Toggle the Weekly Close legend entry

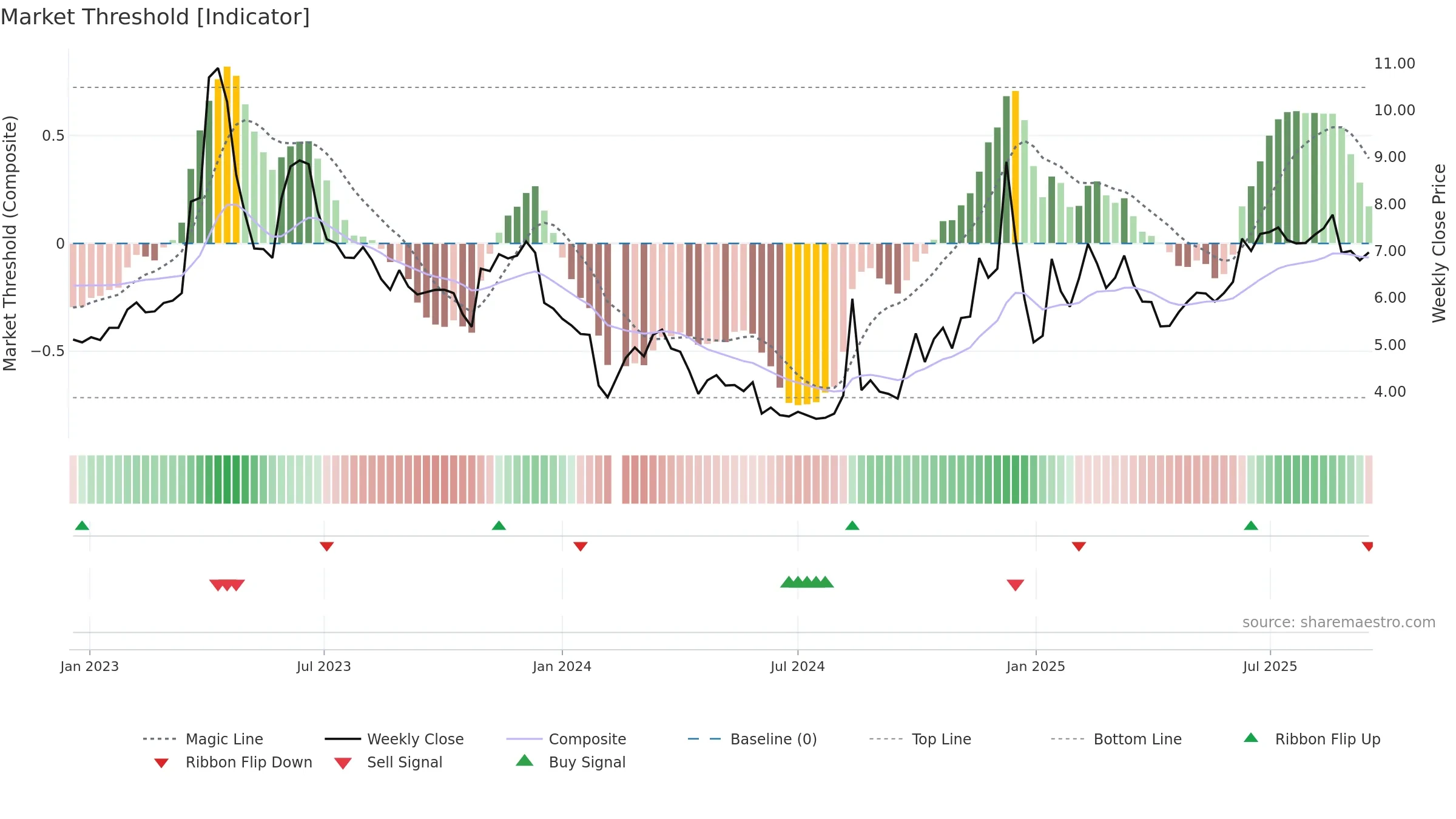click(394, 739)
